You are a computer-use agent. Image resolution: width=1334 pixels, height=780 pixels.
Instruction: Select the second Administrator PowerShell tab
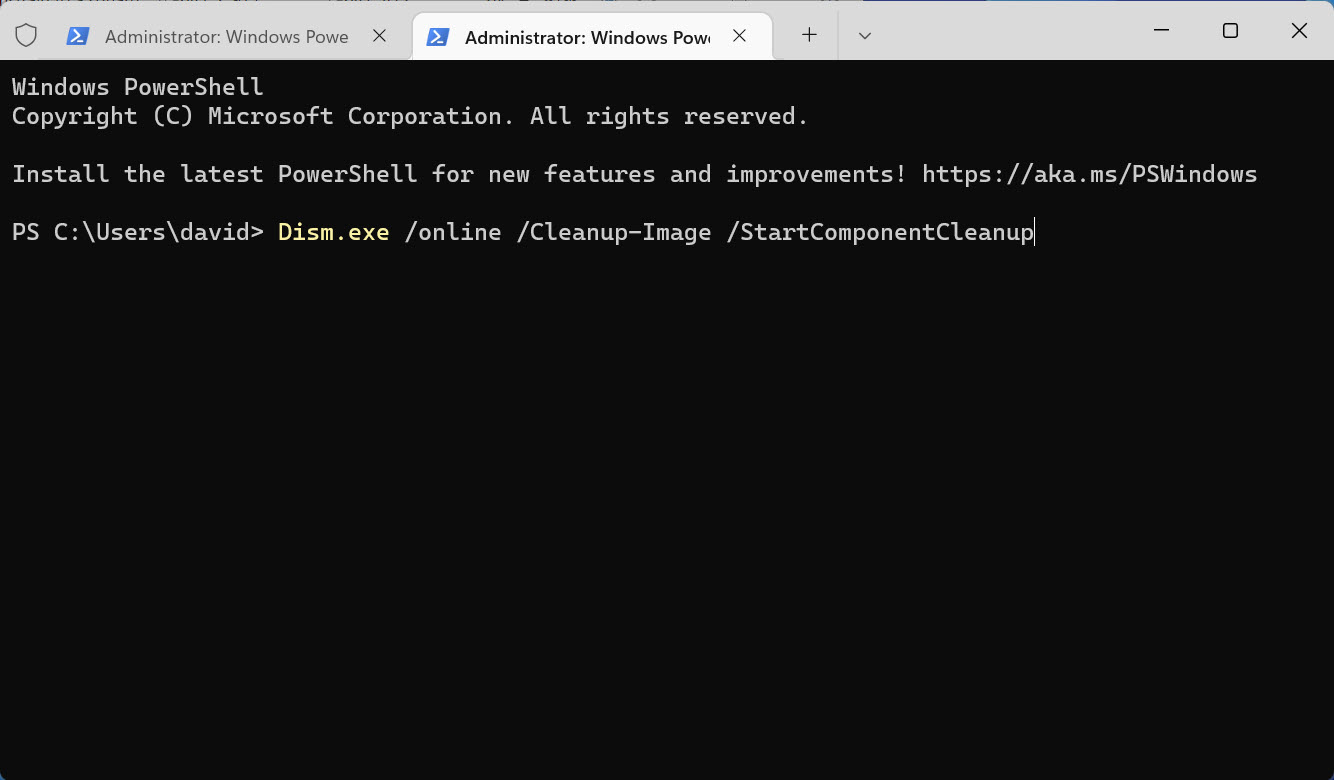pos(592,36)
